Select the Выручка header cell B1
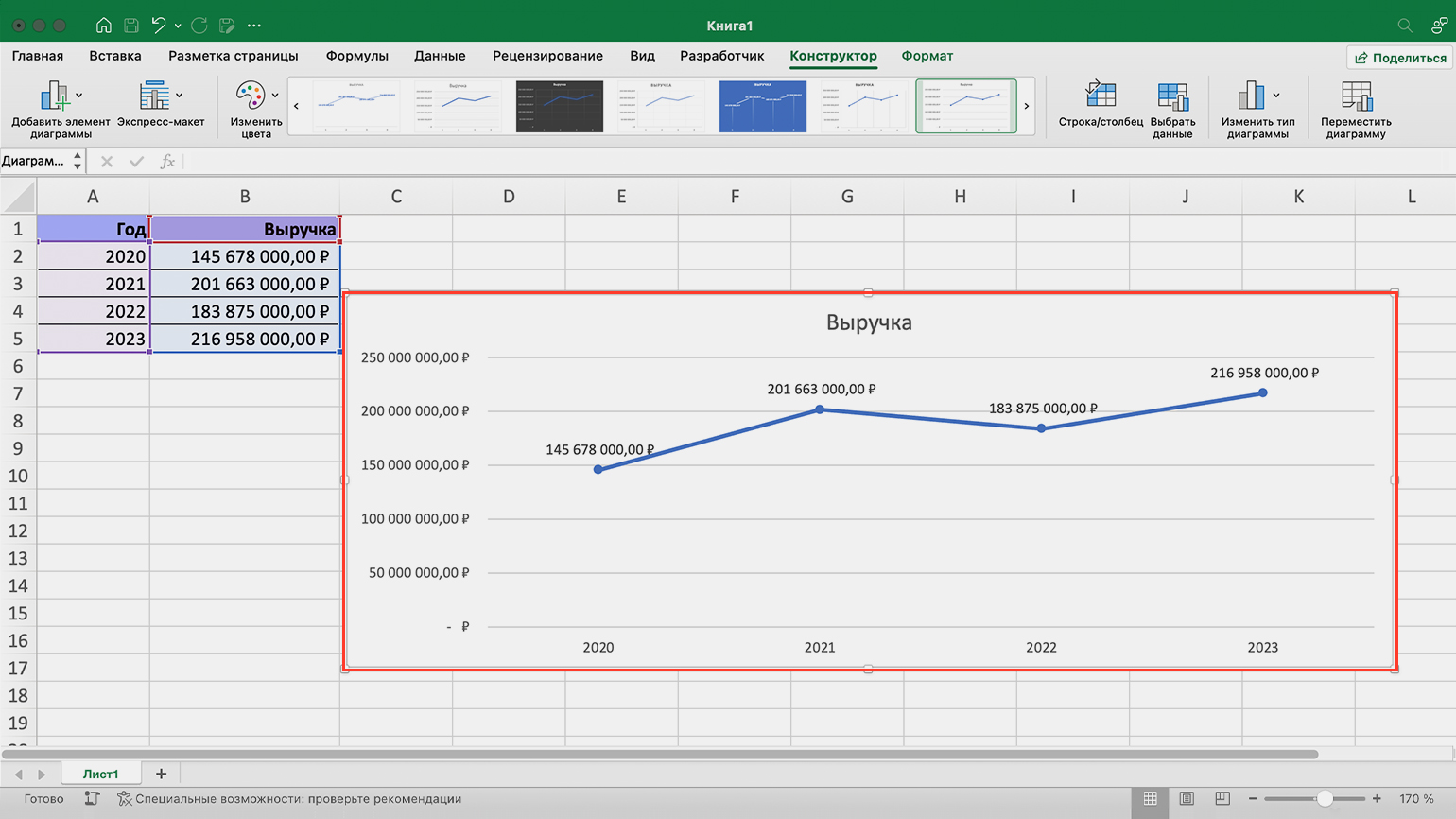 (245, 229)
